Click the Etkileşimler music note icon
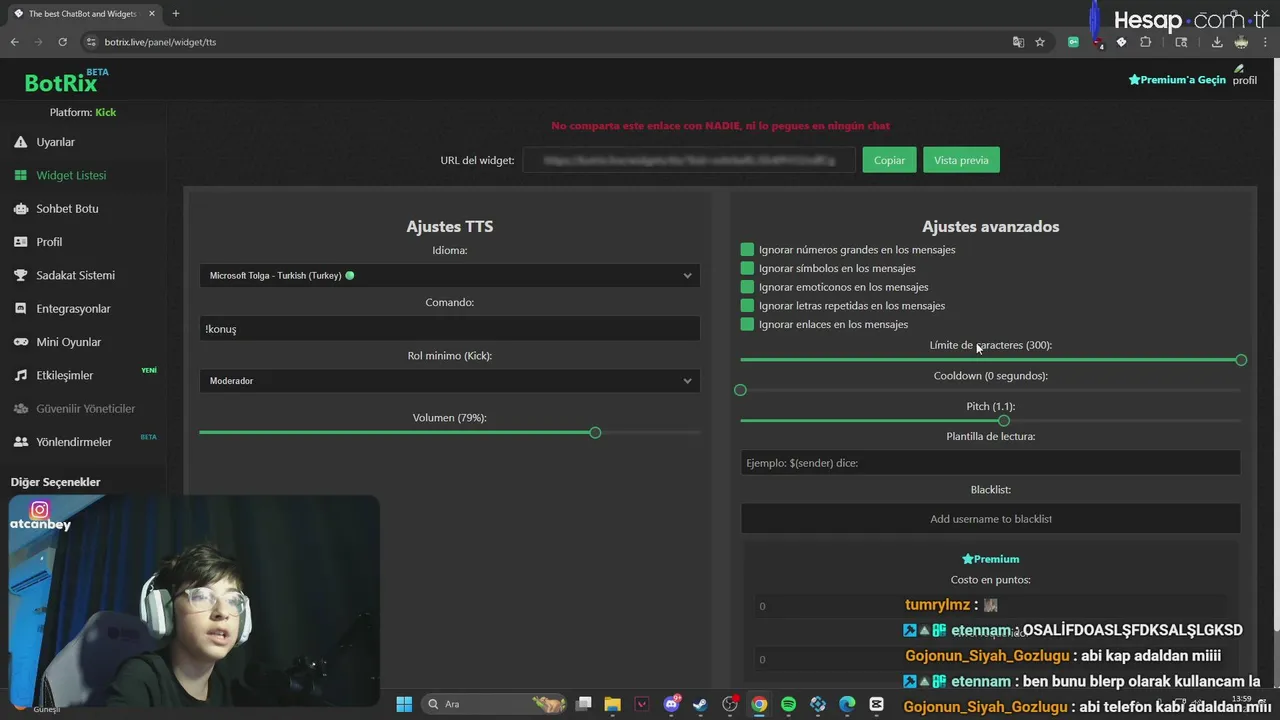Image resolution: width=1280 pixels, height=720 pixels. point(20,375)
